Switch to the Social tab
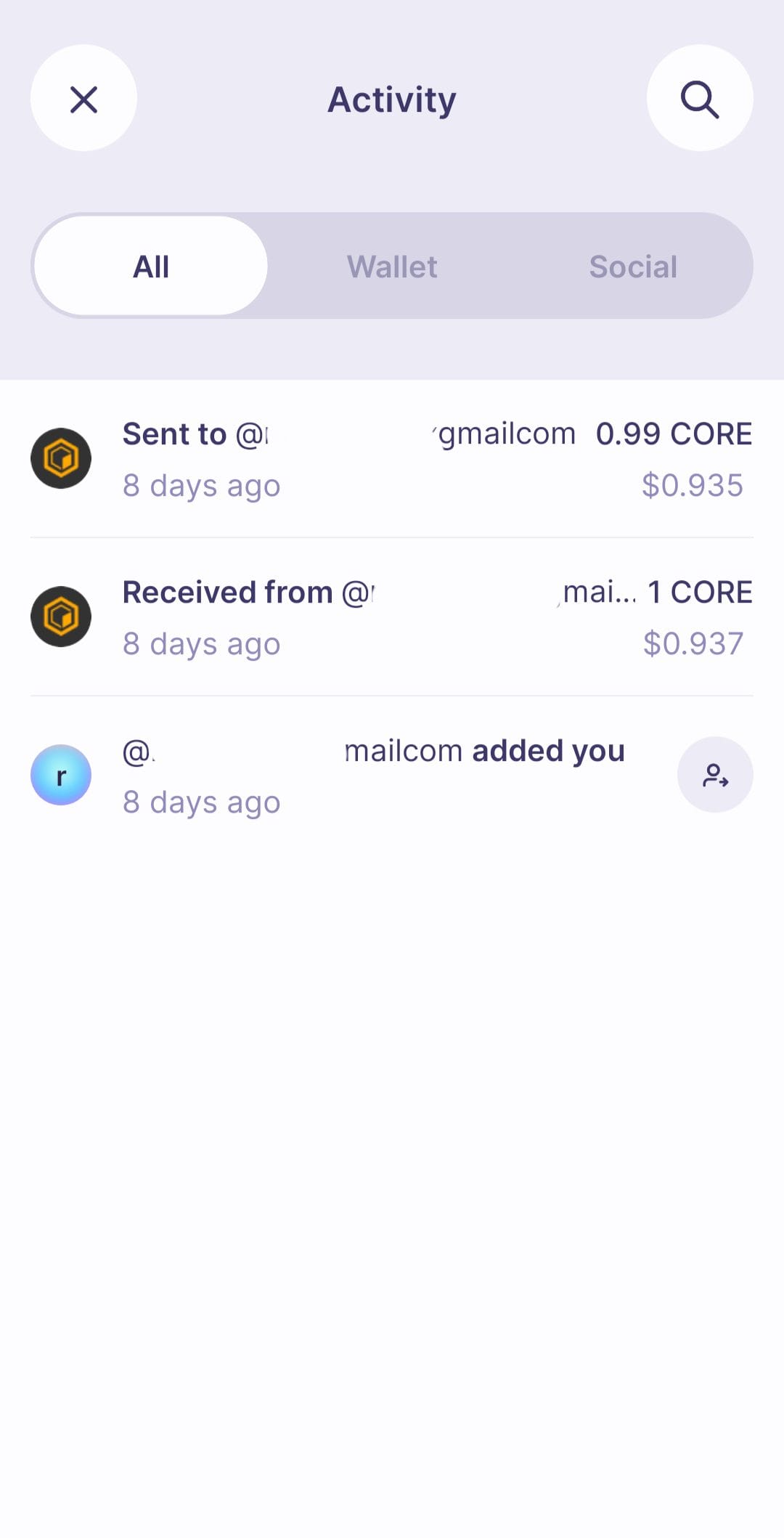Image resolution: width=784 pixels, height=1538 pixels. (x=633, y=266)
